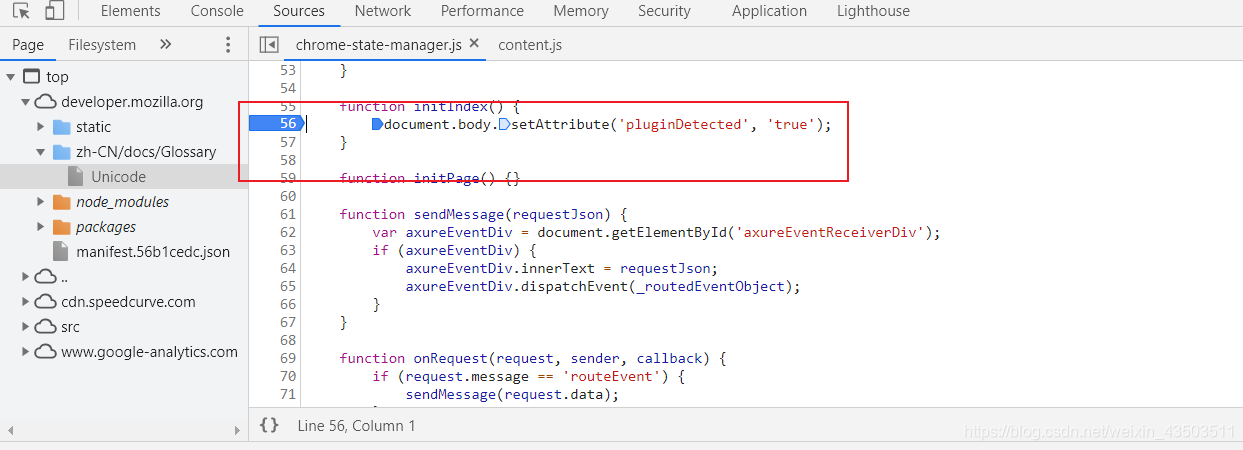
Task: Toggle inline breakpoint marker before document.body
Action: pos(377,124)
